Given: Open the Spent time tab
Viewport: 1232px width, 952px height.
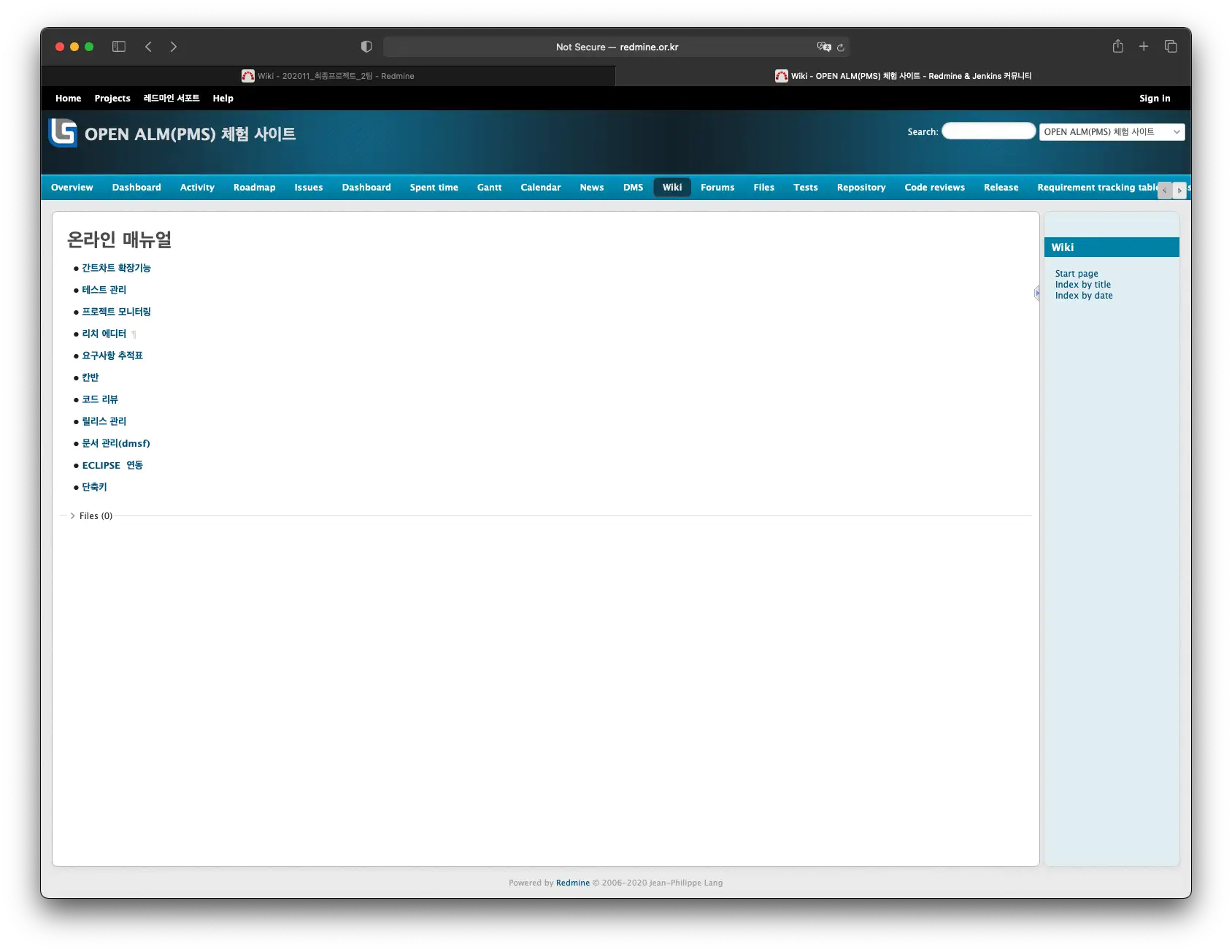Looking at the screenshot, I should pyautogui.click(x=434, y=188).
